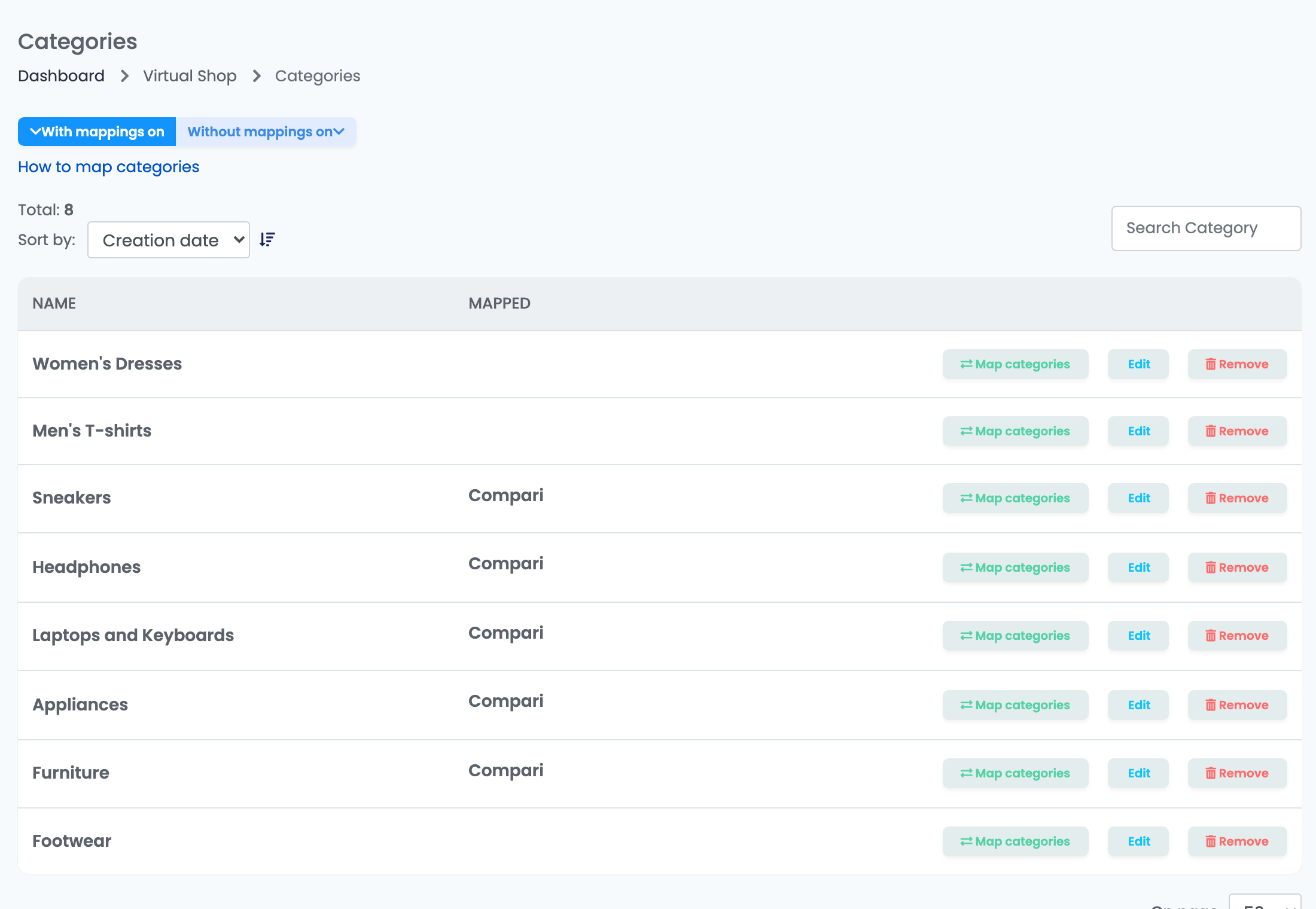Remove the Laptops and Keyboards category
The width and height of the screenshot is (1316, 909).
click(1237, 636)
